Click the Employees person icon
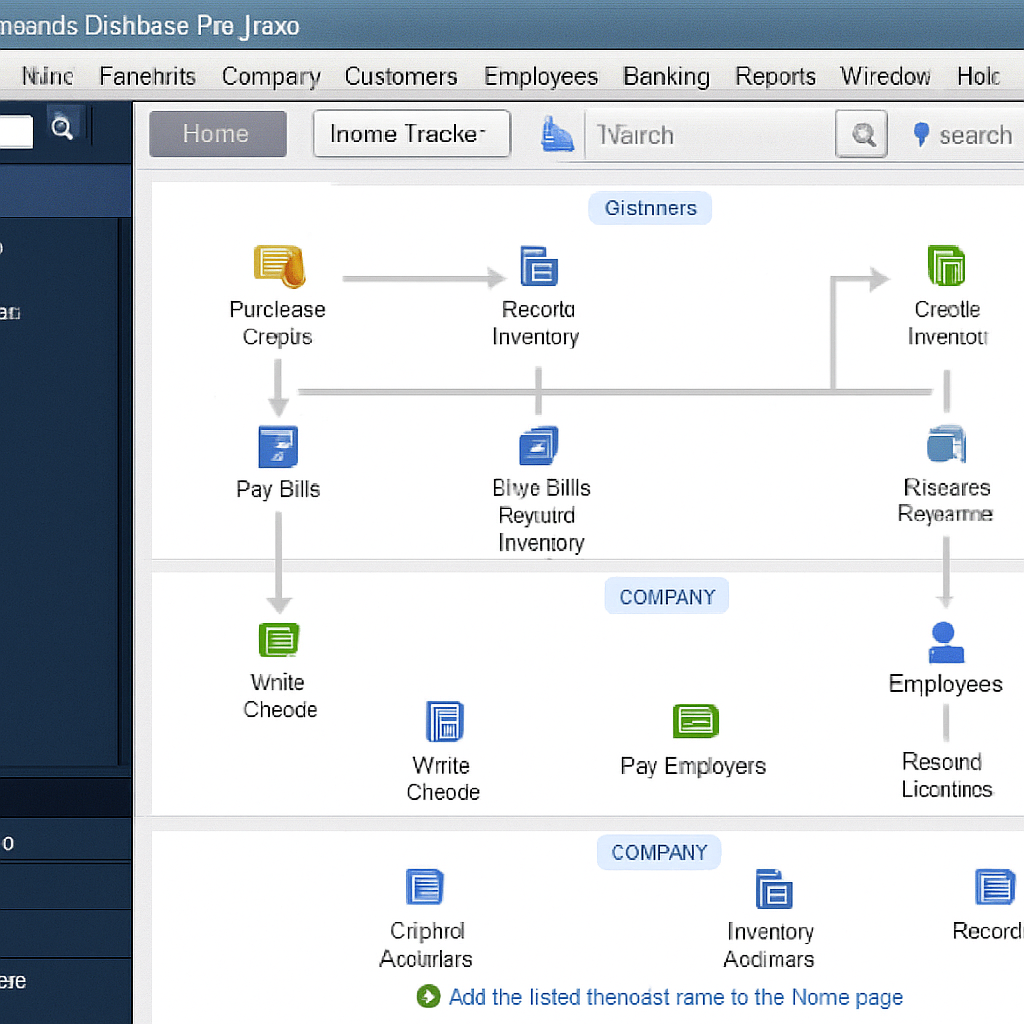Screen dimensions: 1024x1024 click(x=946, y=643)
